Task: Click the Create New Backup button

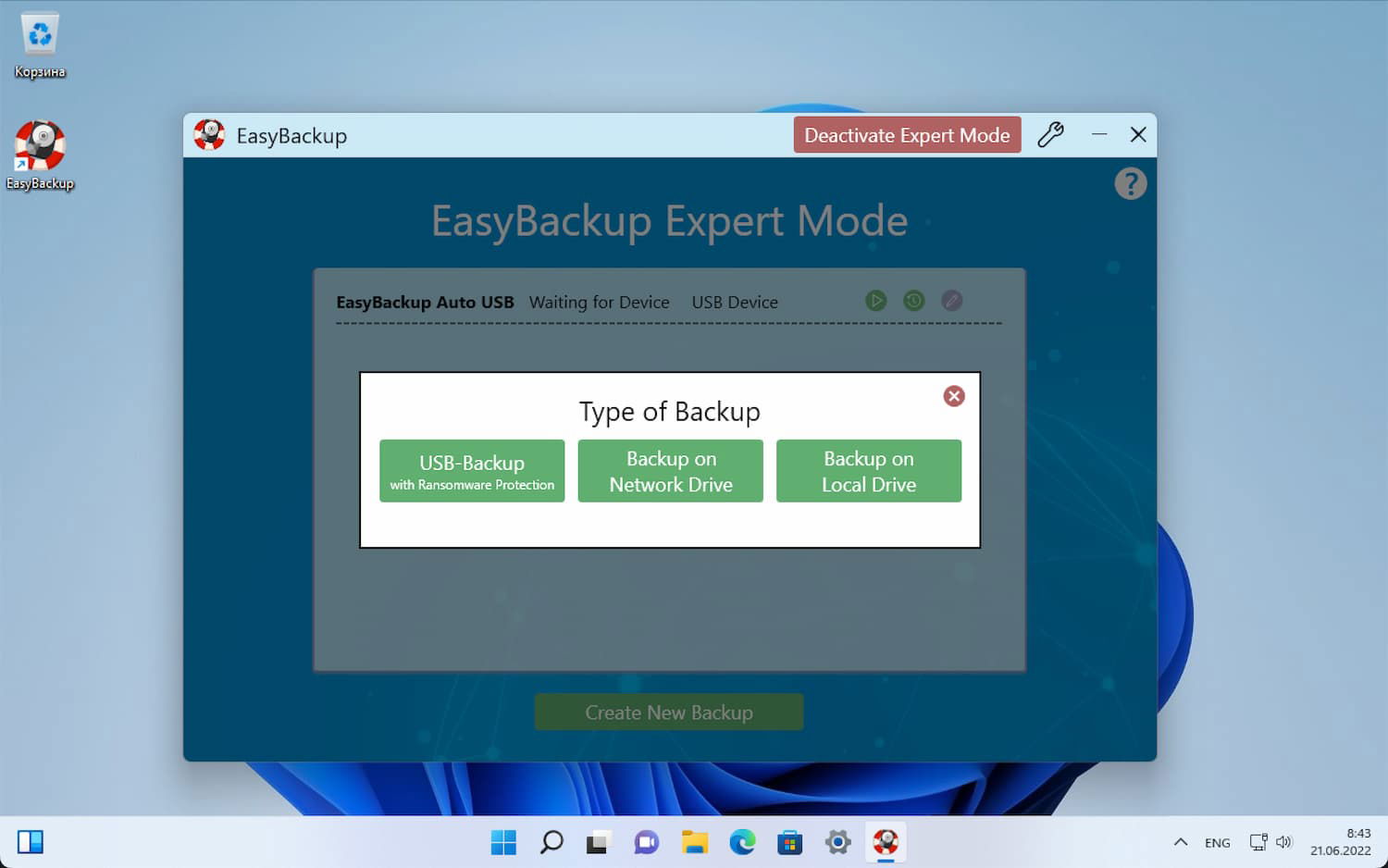Action: (x=669, y=713)
